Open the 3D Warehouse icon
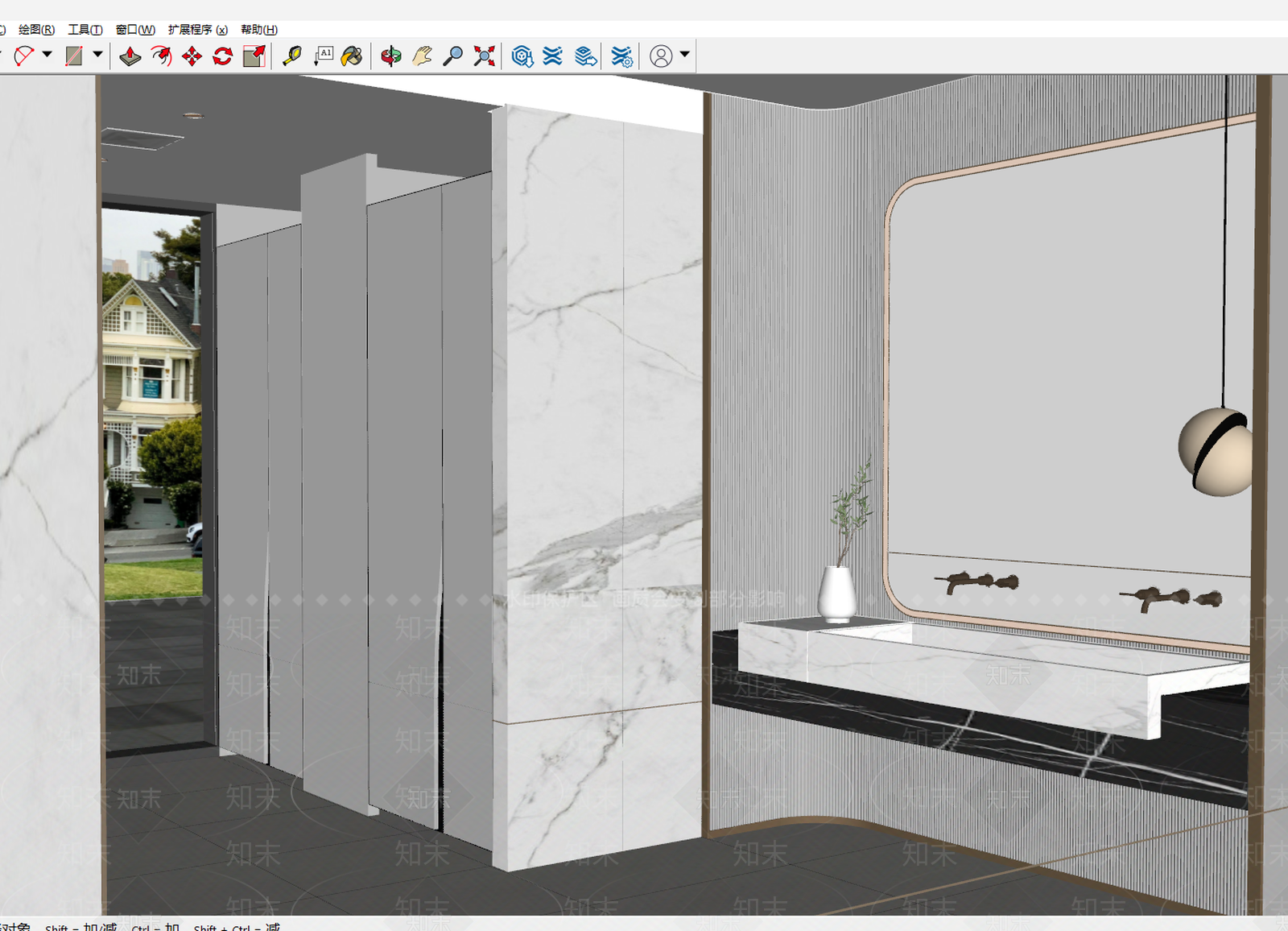1288x931 pixels. (x=522, y=56)
